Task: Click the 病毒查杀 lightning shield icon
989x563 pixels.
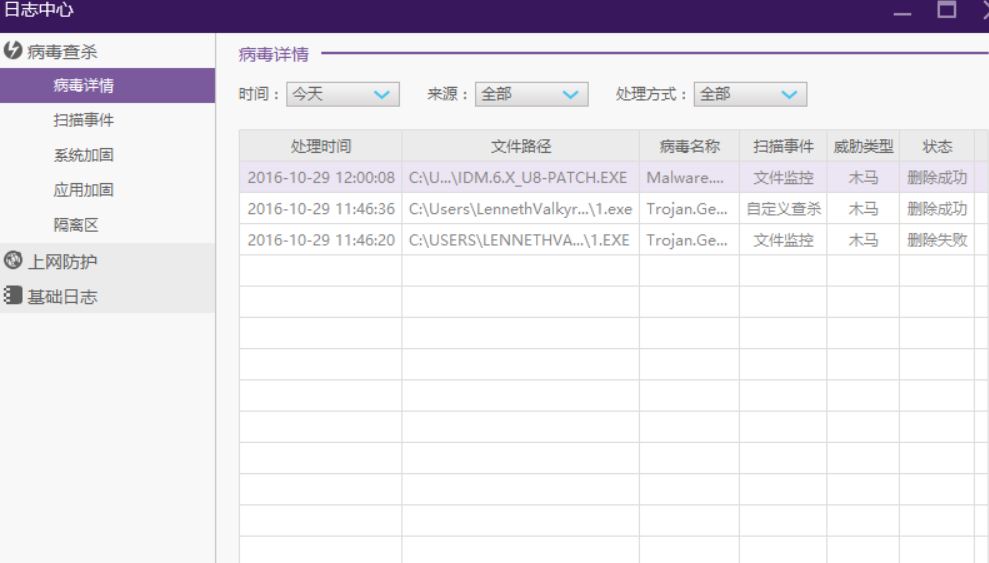Action: pos(13,50)
